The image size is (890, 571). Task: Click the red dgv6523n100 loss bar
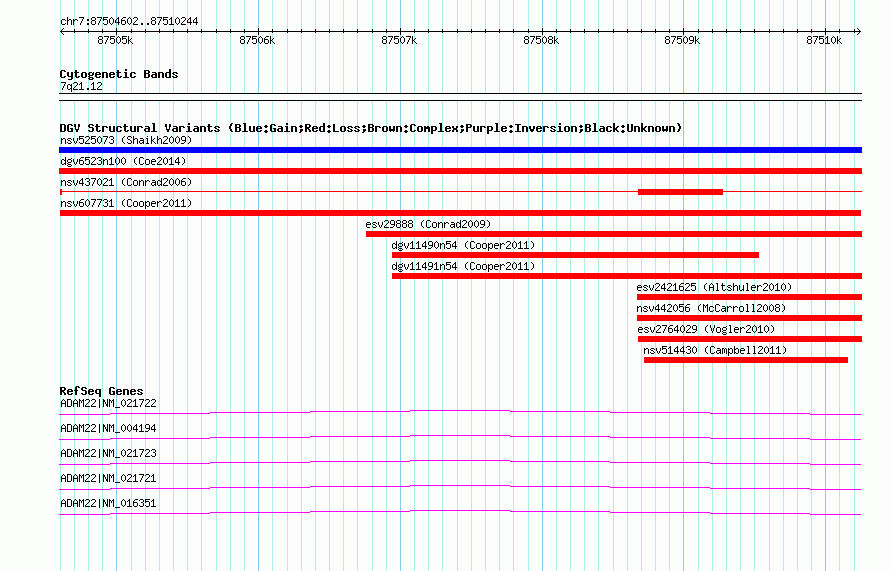click(x=460, y=171)
